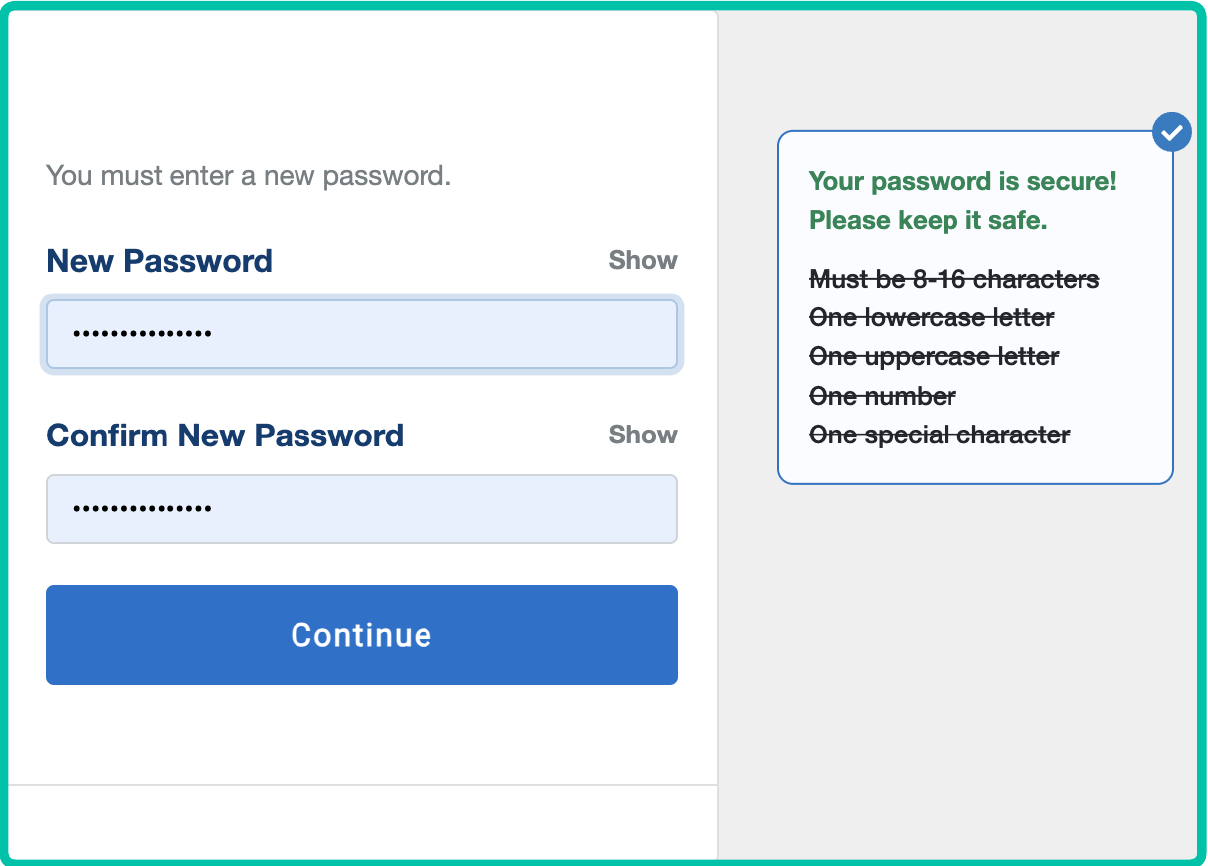The image size is (1208, 866).
Task: Click the masked dots in New Password field
Action: (x=142, y=334)
